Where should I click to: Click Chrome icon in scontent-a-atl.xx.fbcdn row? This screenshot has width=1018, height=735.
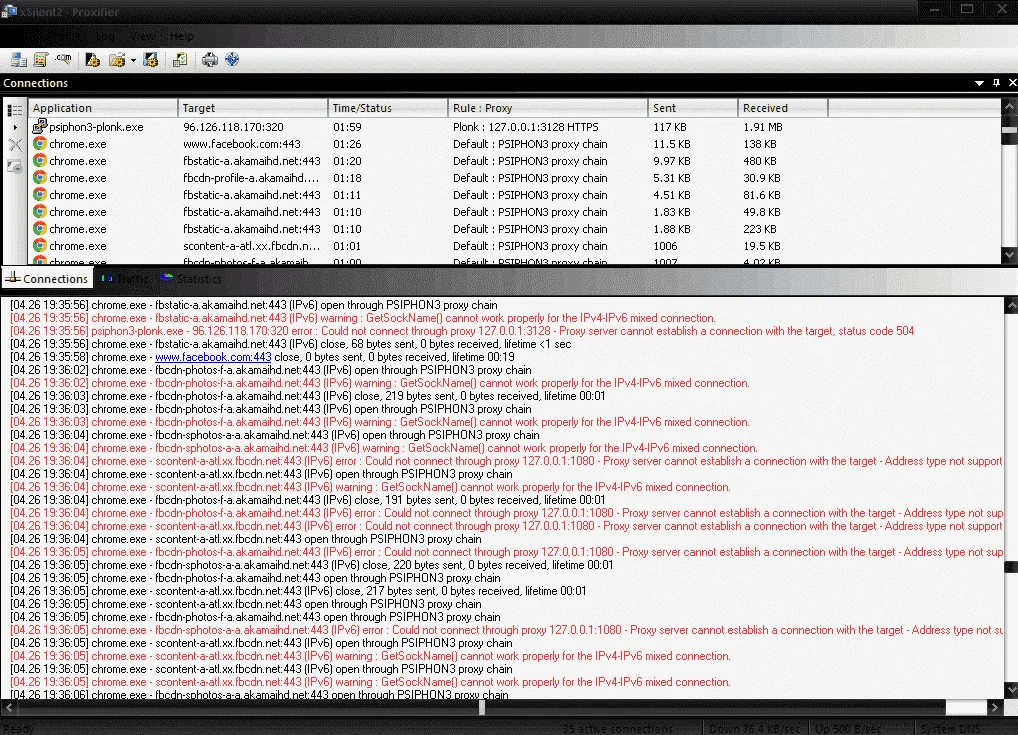(40, 245)
